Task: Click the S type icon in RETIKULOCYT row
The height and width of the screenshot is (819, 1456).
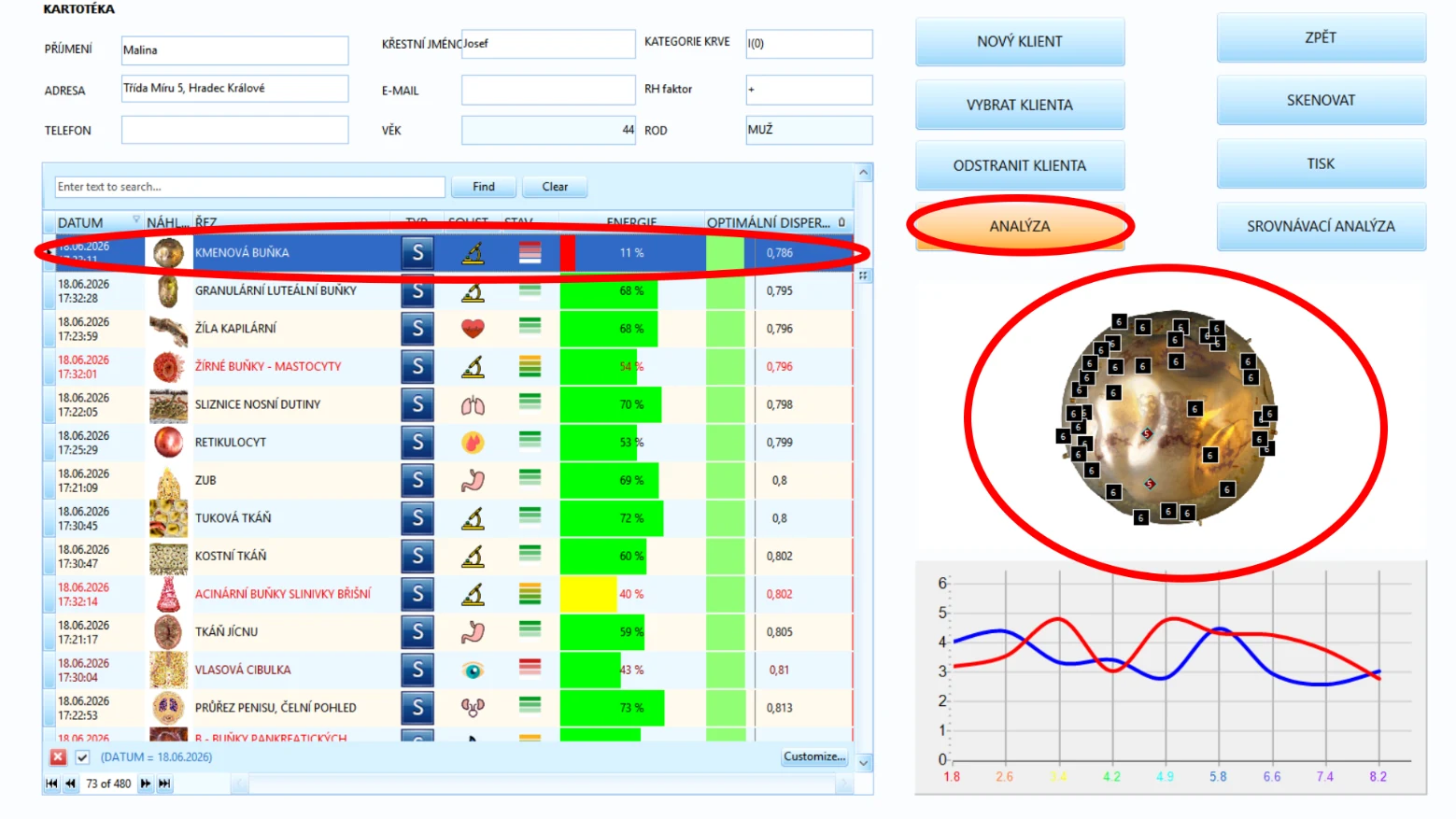Action: pyautogui.click(x=417, y=442)
